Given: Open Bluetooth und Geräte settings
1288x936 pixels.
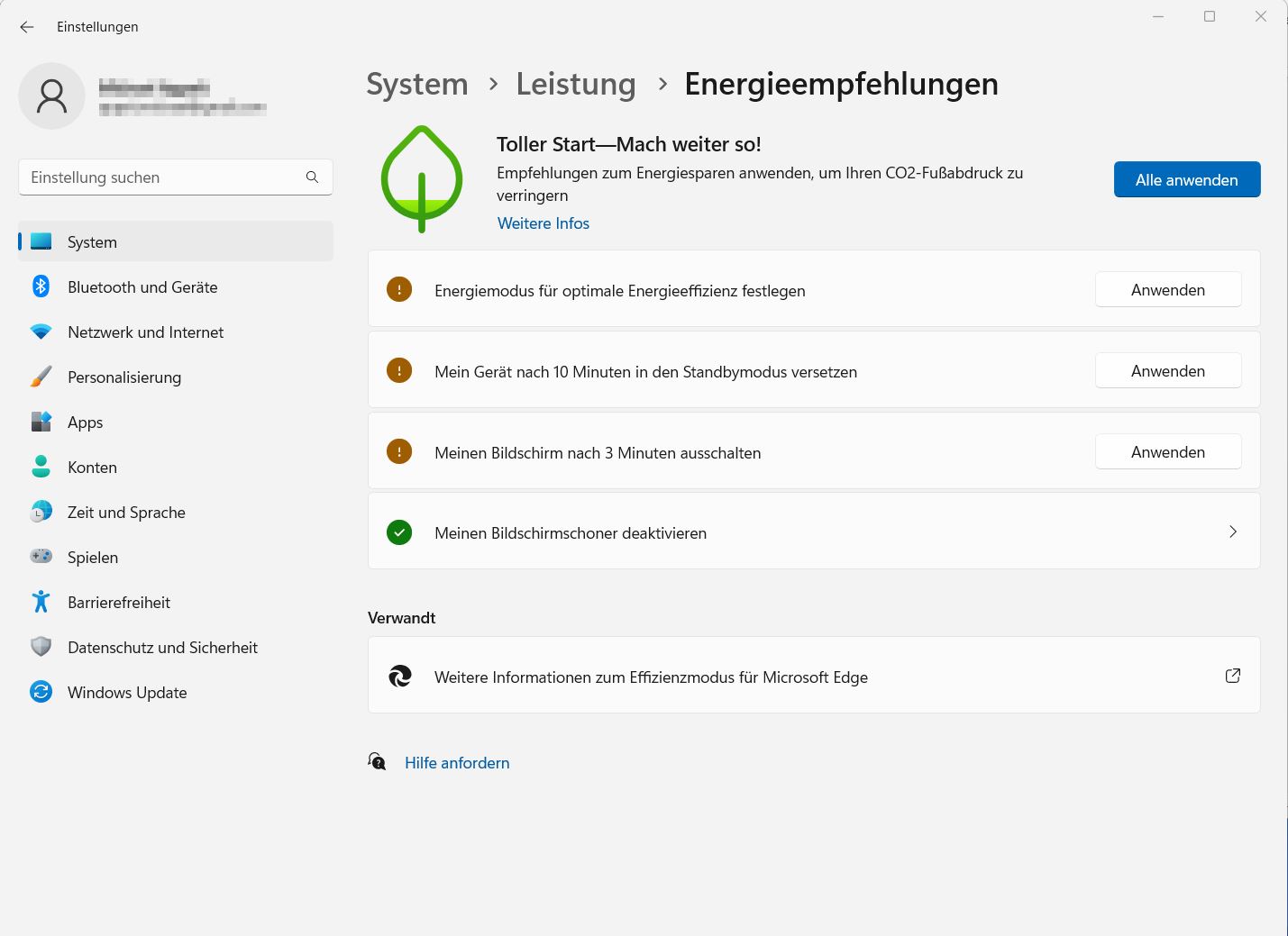Looking at the screenshot, I should click(x=142, y=287).
